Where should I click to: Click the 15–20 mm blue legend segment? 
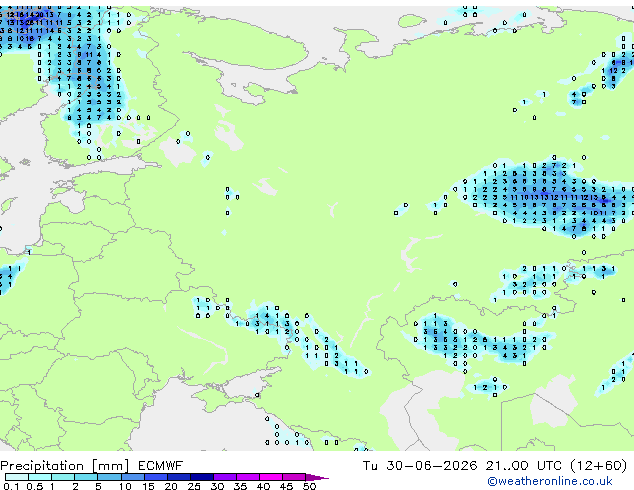point(156,477)
